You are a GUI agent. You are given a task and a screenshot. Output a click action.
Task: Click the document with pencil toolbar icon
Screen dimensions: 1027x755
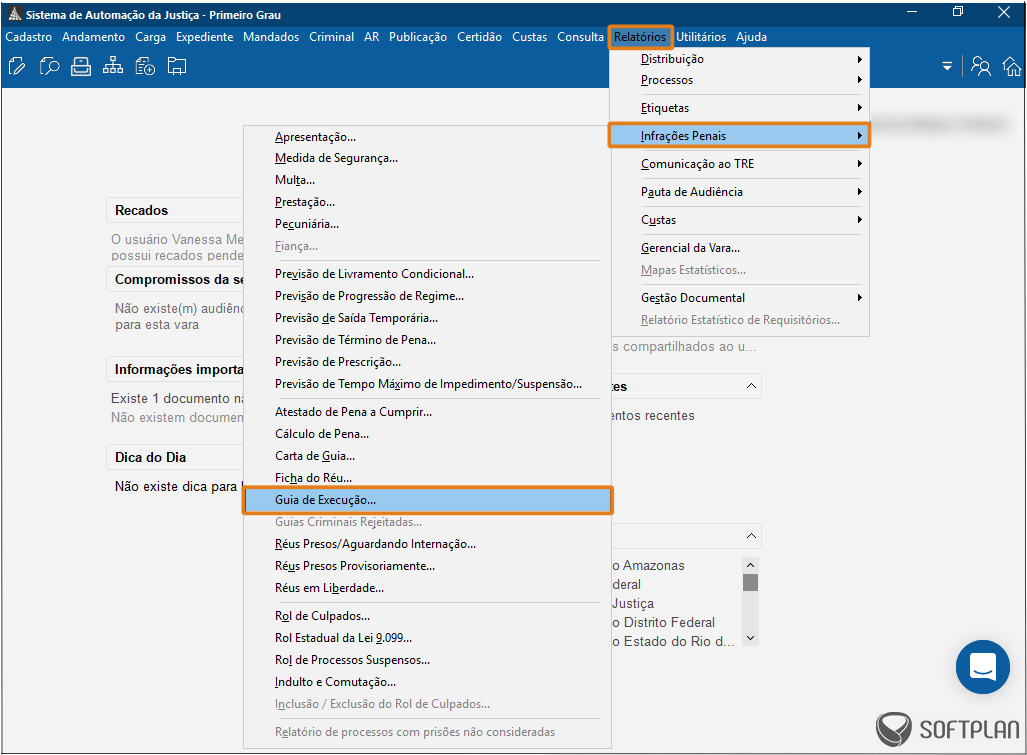point(17,66)
